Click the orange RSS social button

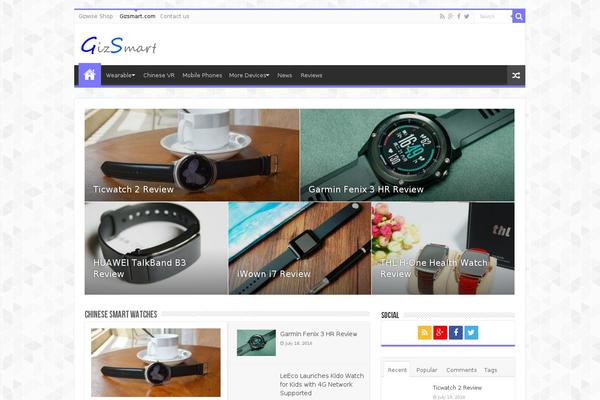point(425,333)
